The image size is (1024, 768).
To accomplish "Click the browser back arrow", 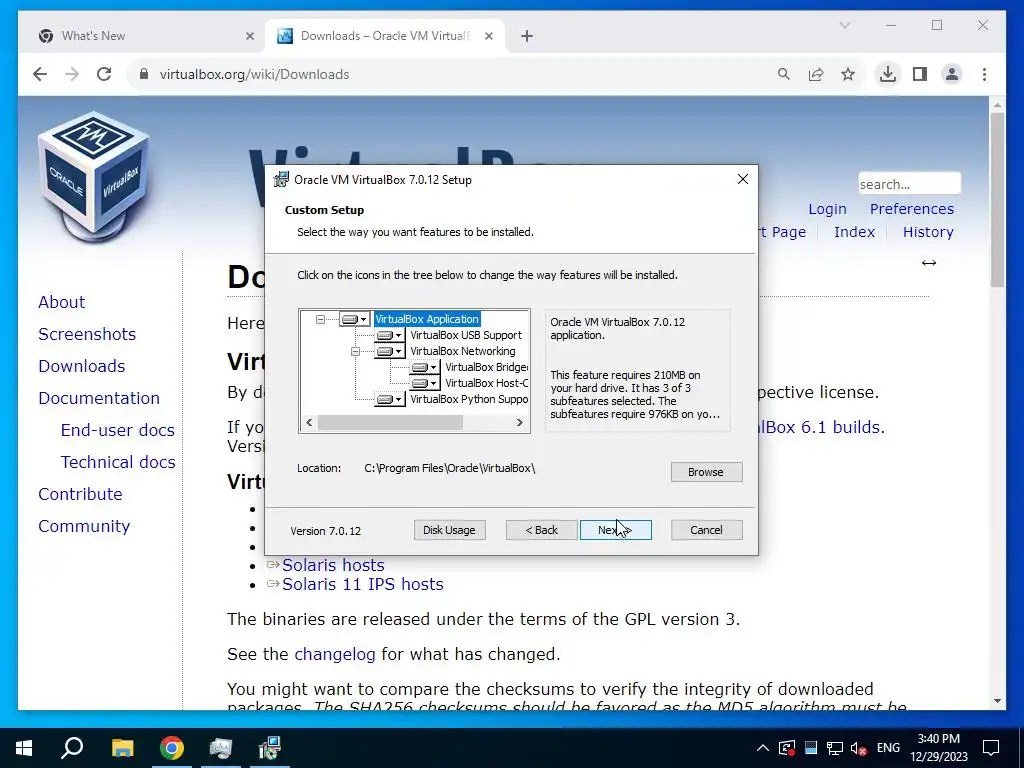I will tap(40, 74).
